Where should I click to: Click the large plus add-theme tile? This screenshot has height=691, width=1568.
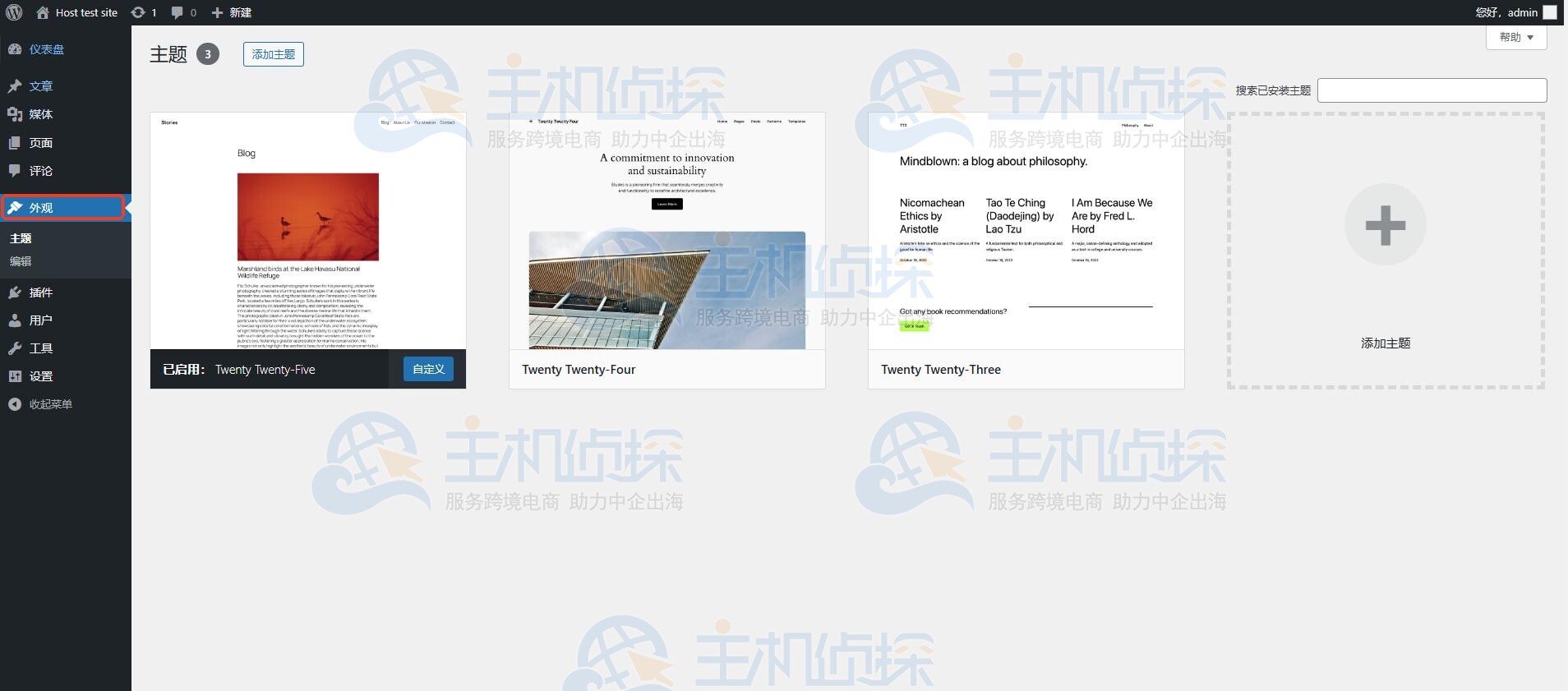point(1385,225)
